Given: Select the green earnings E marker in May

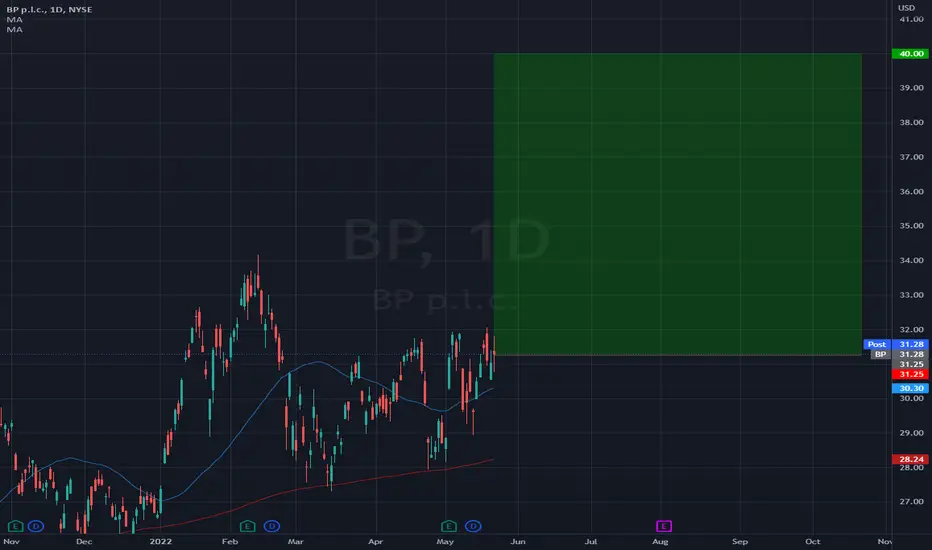Looking at the screenshot, I should (x=449, y=526).
